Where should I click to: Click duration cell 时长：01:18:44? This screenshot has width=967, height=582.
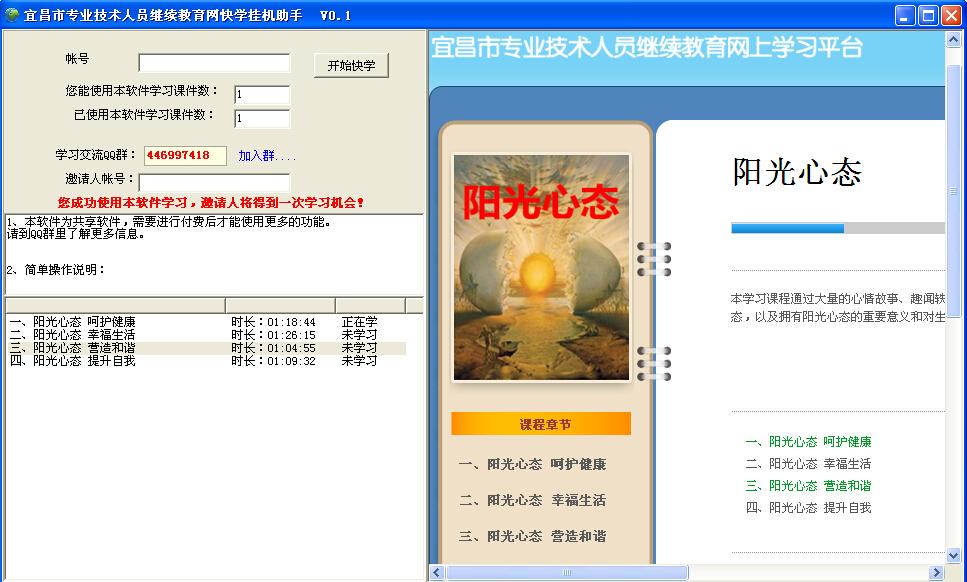[x=273, y=322]
